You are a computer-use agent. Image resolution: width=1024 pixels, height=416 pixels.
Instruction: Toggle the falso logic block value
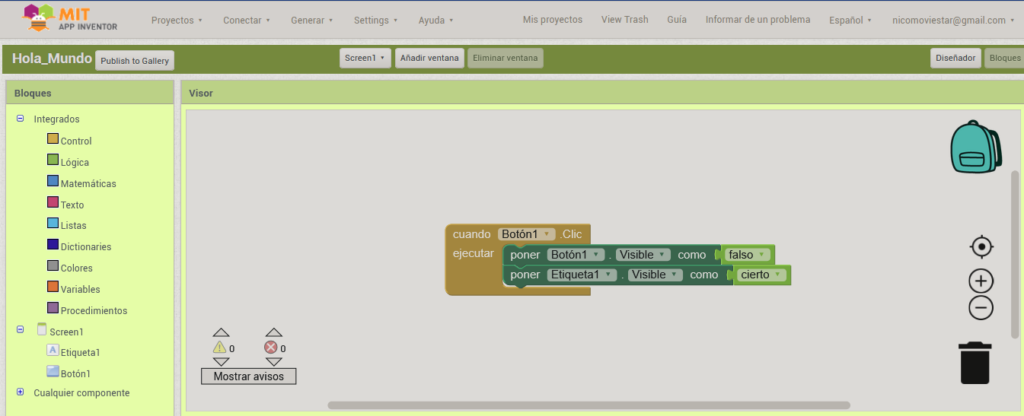[x=747, y=255]
